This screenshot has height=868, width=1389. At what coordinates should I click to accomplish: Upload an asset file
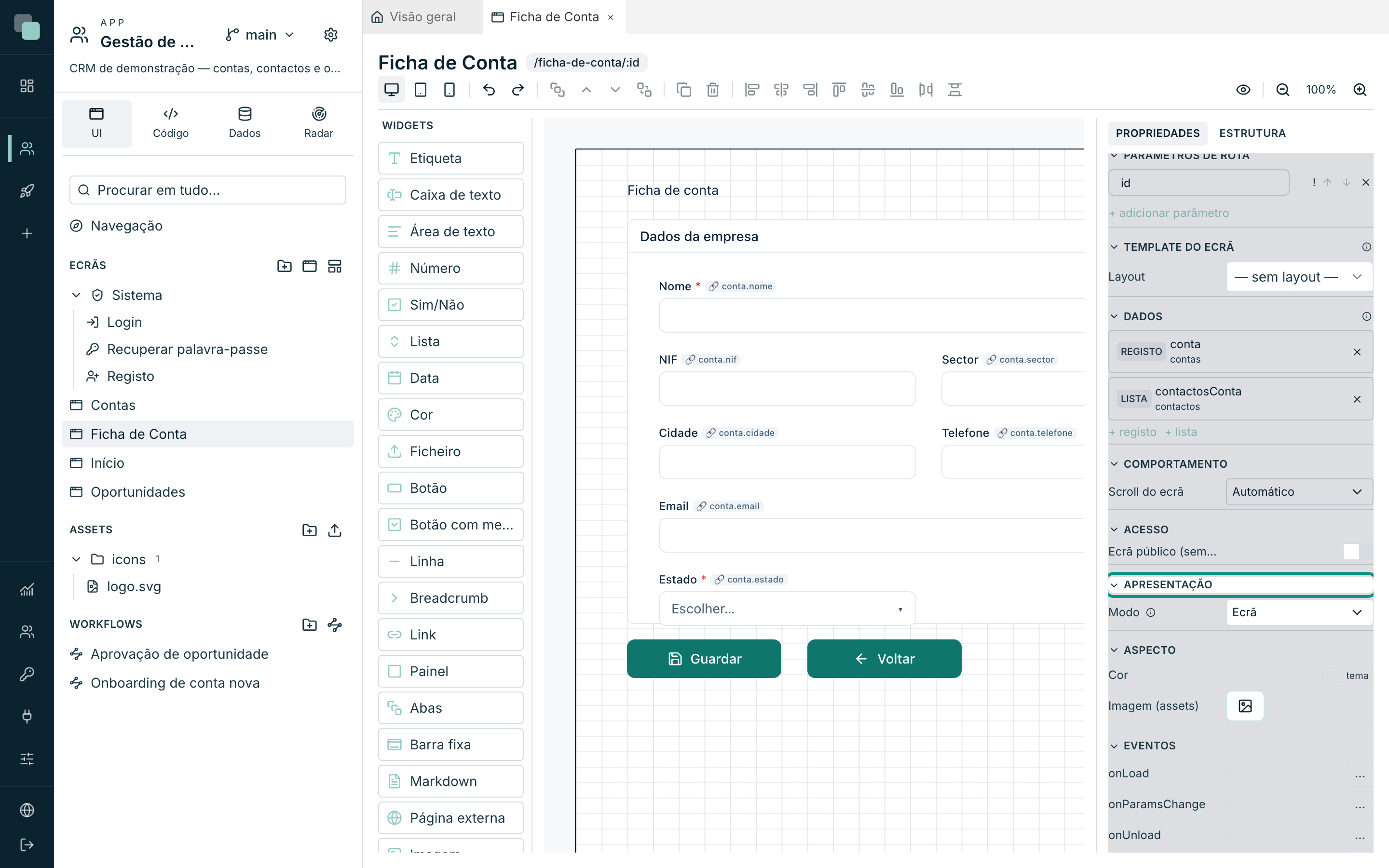pyautogui.click(x=335, y=530)
